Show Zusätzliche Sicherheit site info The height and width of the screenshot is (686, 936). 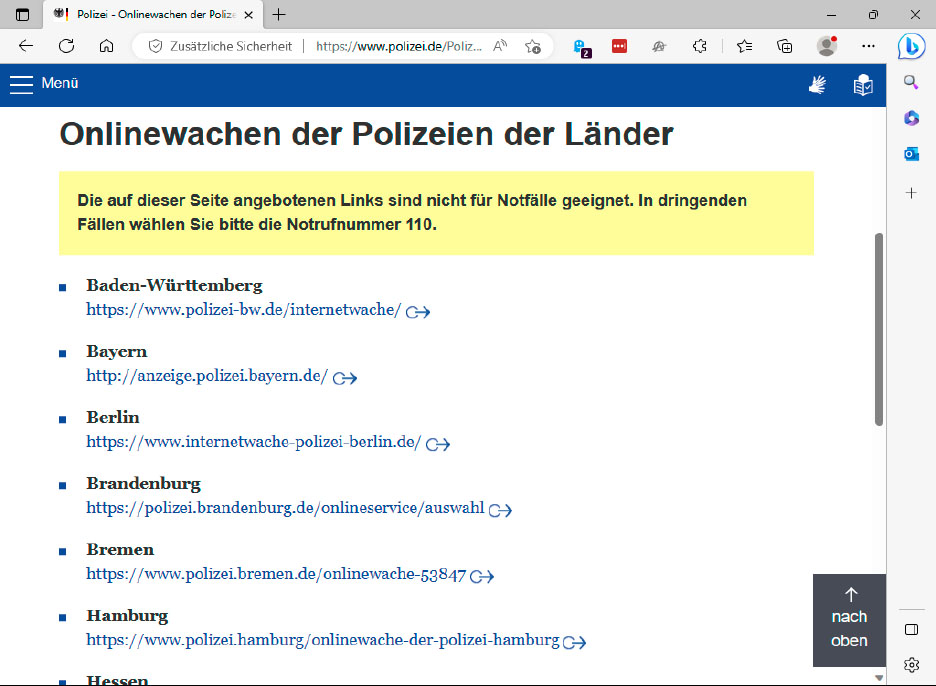[220, 46]
